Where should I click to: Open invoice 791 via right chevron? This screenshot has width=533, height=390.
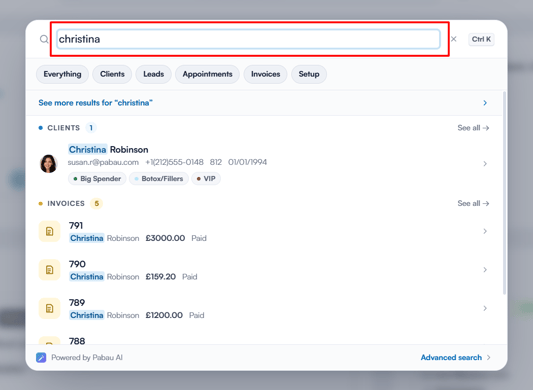tap(485, 231)
